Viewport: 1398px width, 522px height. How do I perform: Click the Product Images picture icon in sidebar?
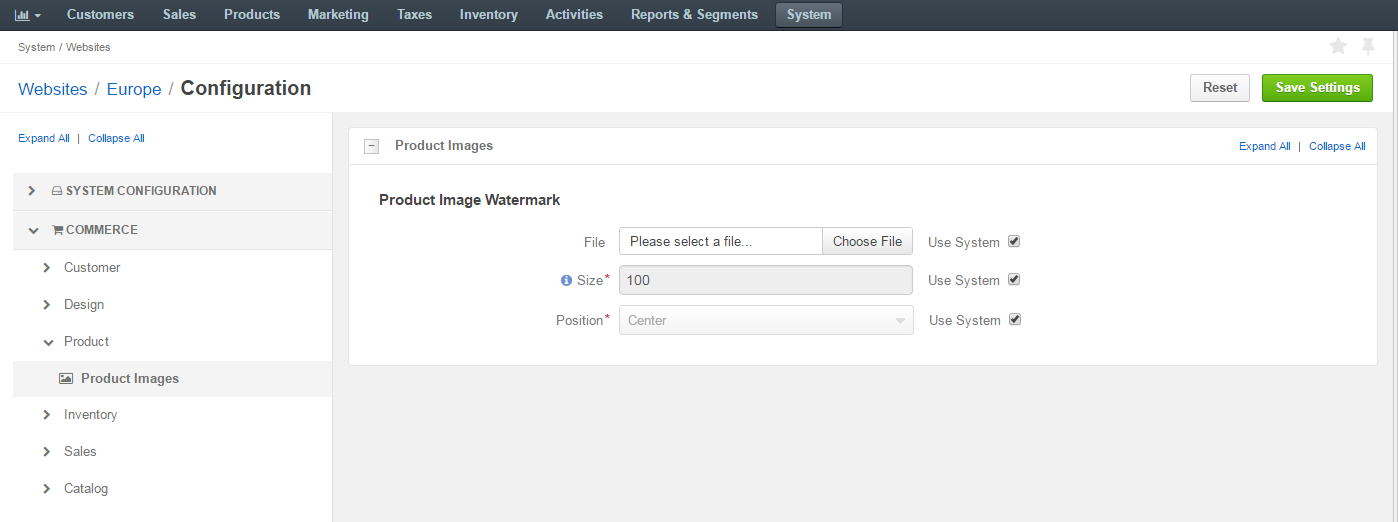[x=66, y=379]
